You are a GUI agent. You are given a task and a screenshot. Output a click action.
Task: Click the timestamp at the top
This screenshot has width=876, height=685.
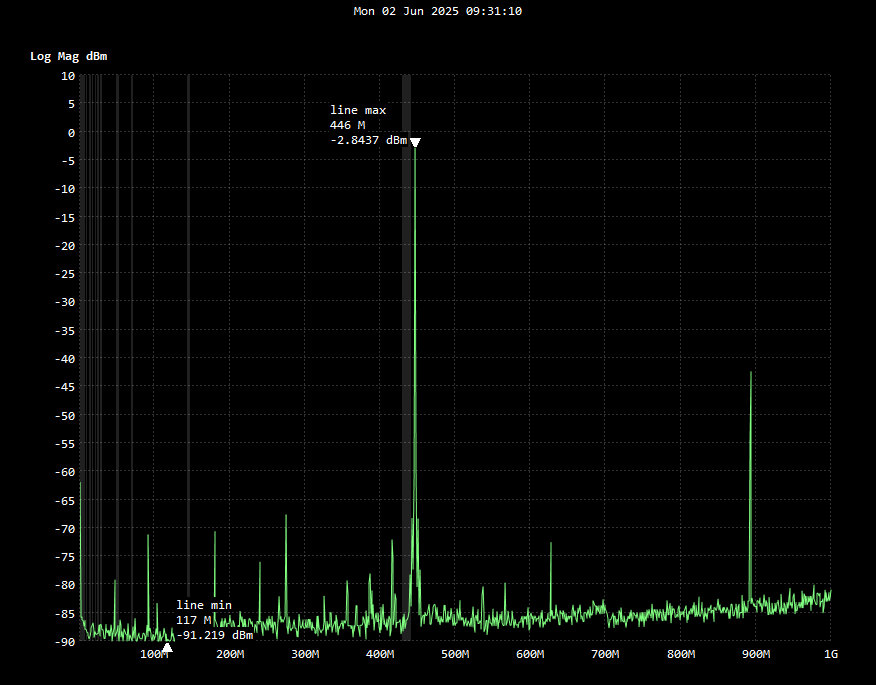(x=438, y=11)
